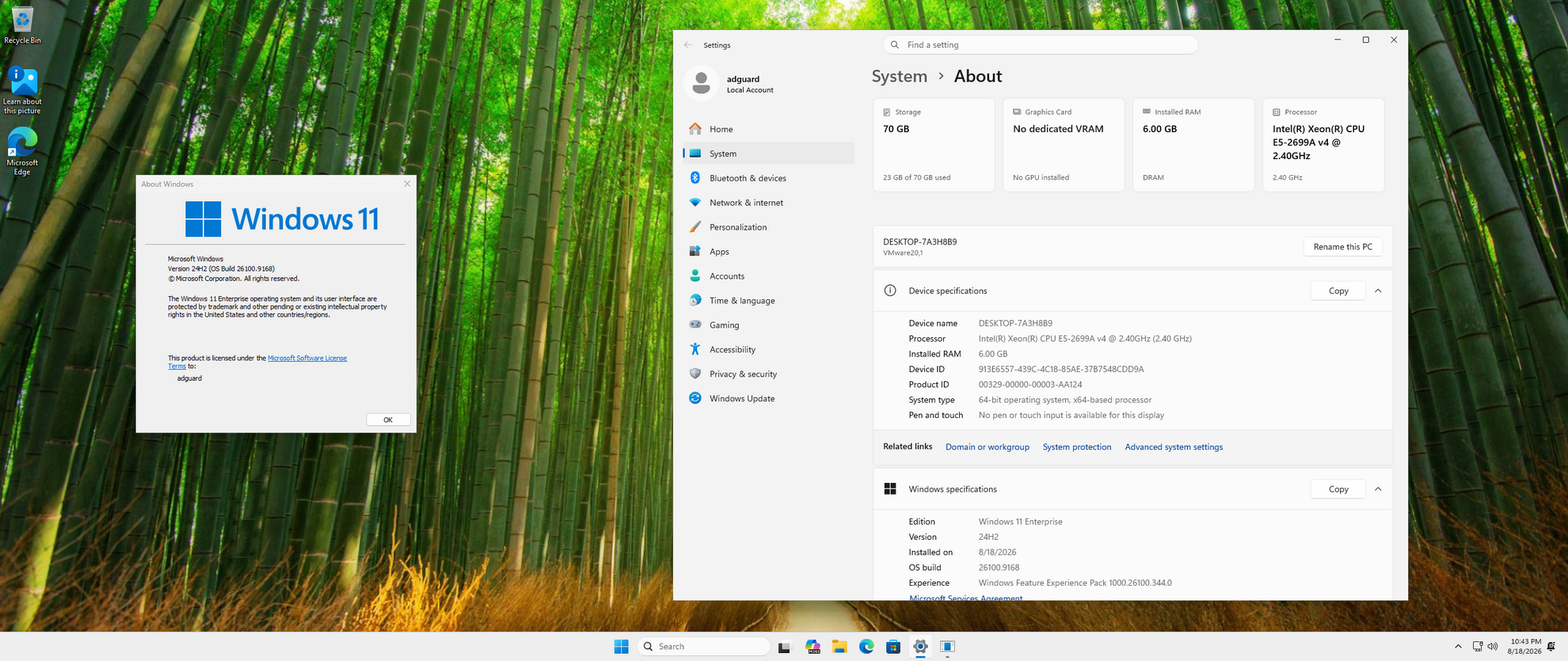The width and height of the screenshot is (1568, 661).
Task: Open Network & internet settings
Action: point(768,203)
